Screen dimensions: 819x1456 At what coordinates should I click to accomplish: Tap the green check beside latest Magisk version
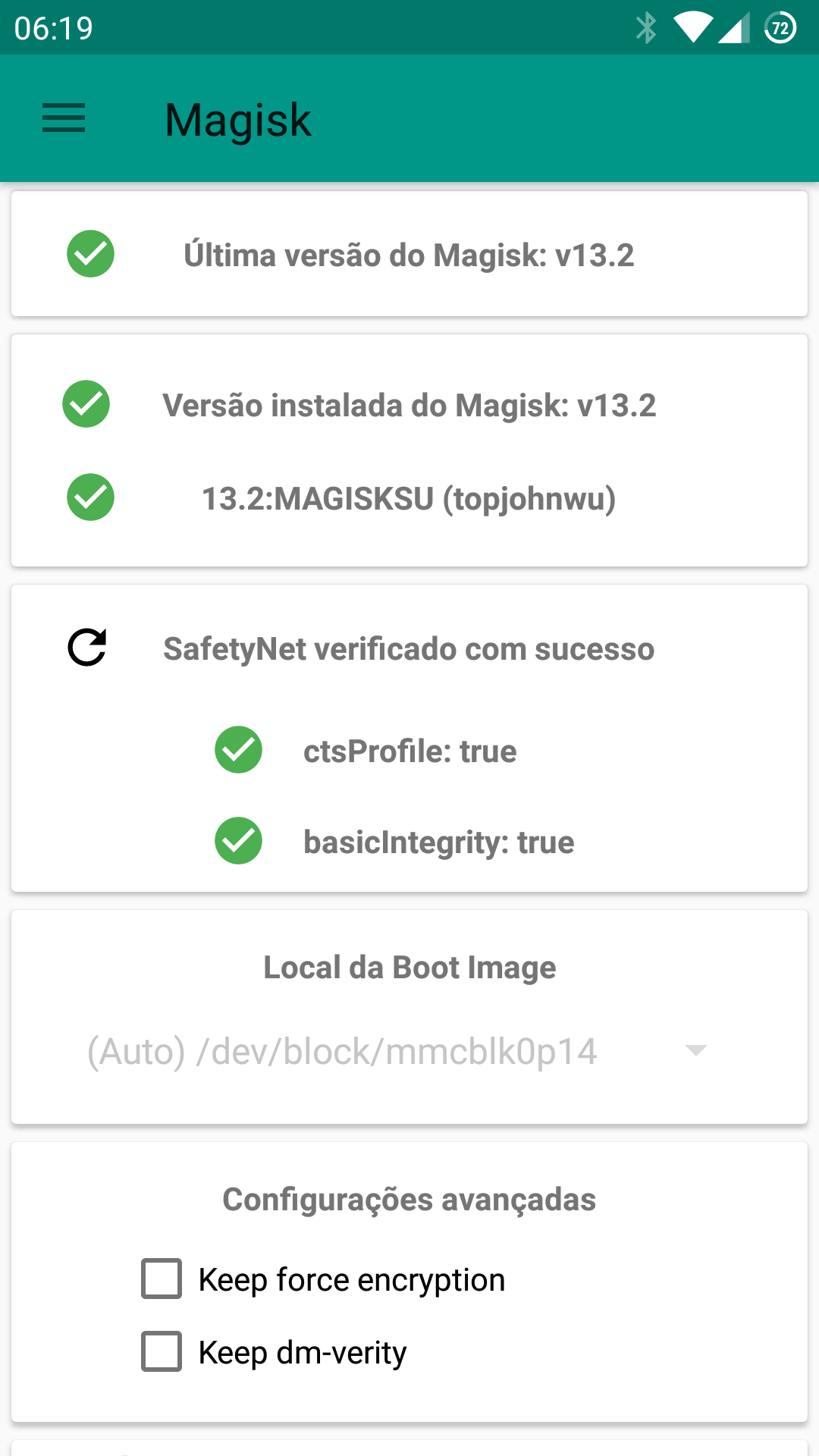point(90,254)
